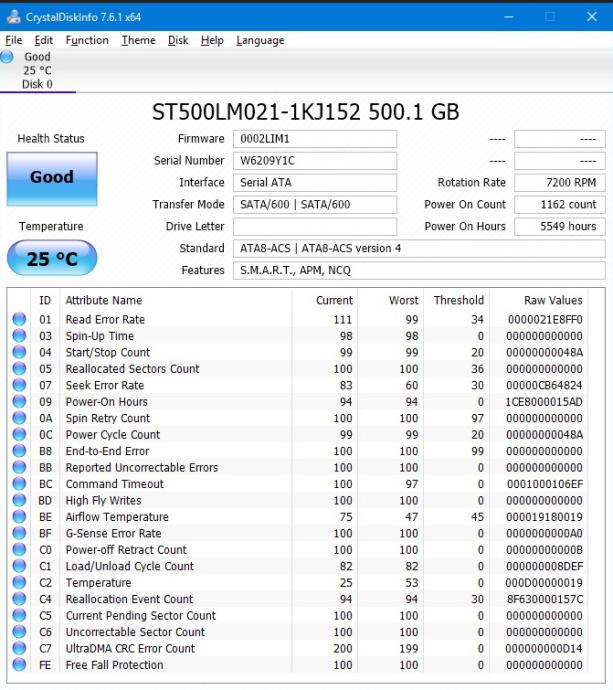Image resolution: width=613 pixels, height=690 pixels.
Task: Click the Serial Number field W6209Y1C
Action: [315, 161]
